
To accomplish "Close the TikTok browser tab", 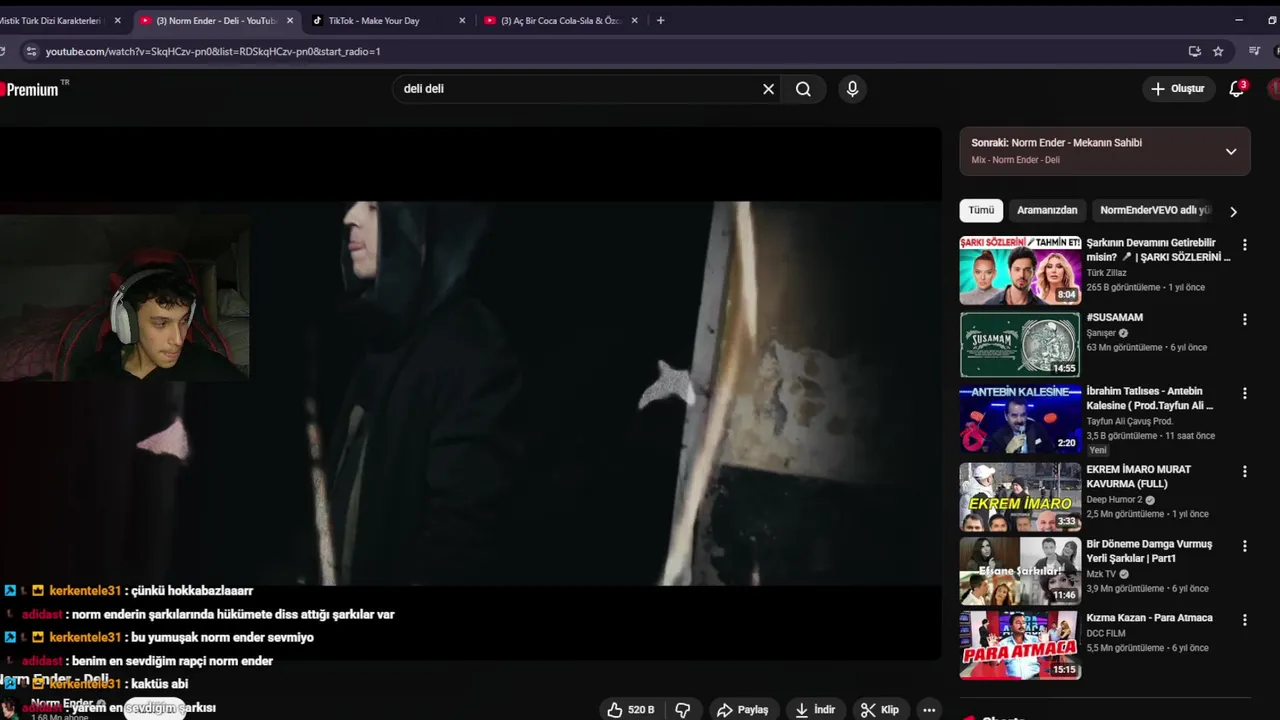I will click(462, 20).
